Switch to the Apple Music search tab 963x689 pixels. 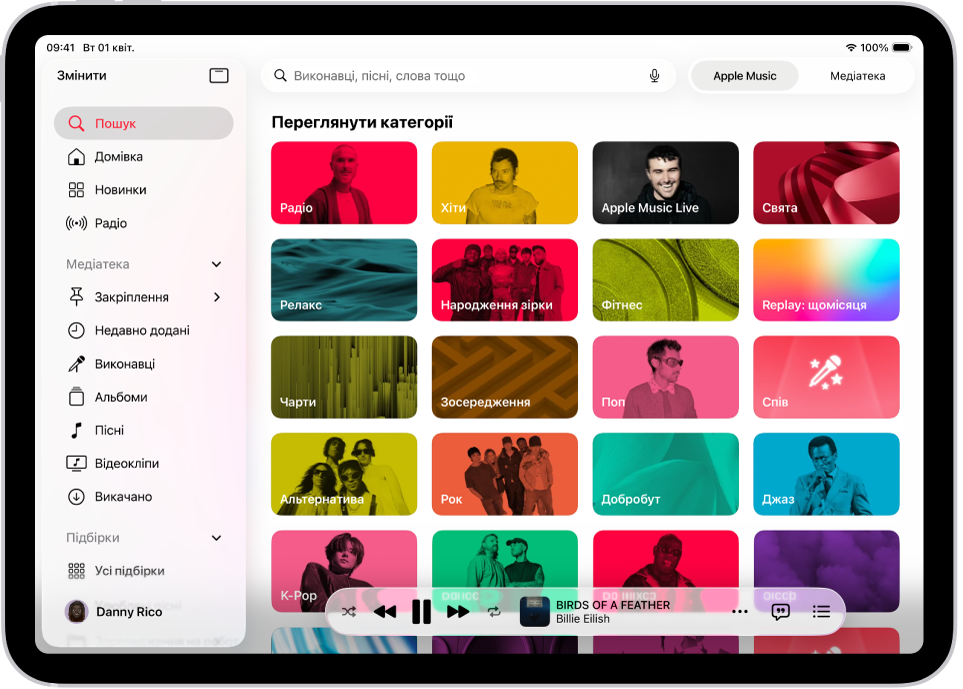pyautogui.click(x=745, y=76)
